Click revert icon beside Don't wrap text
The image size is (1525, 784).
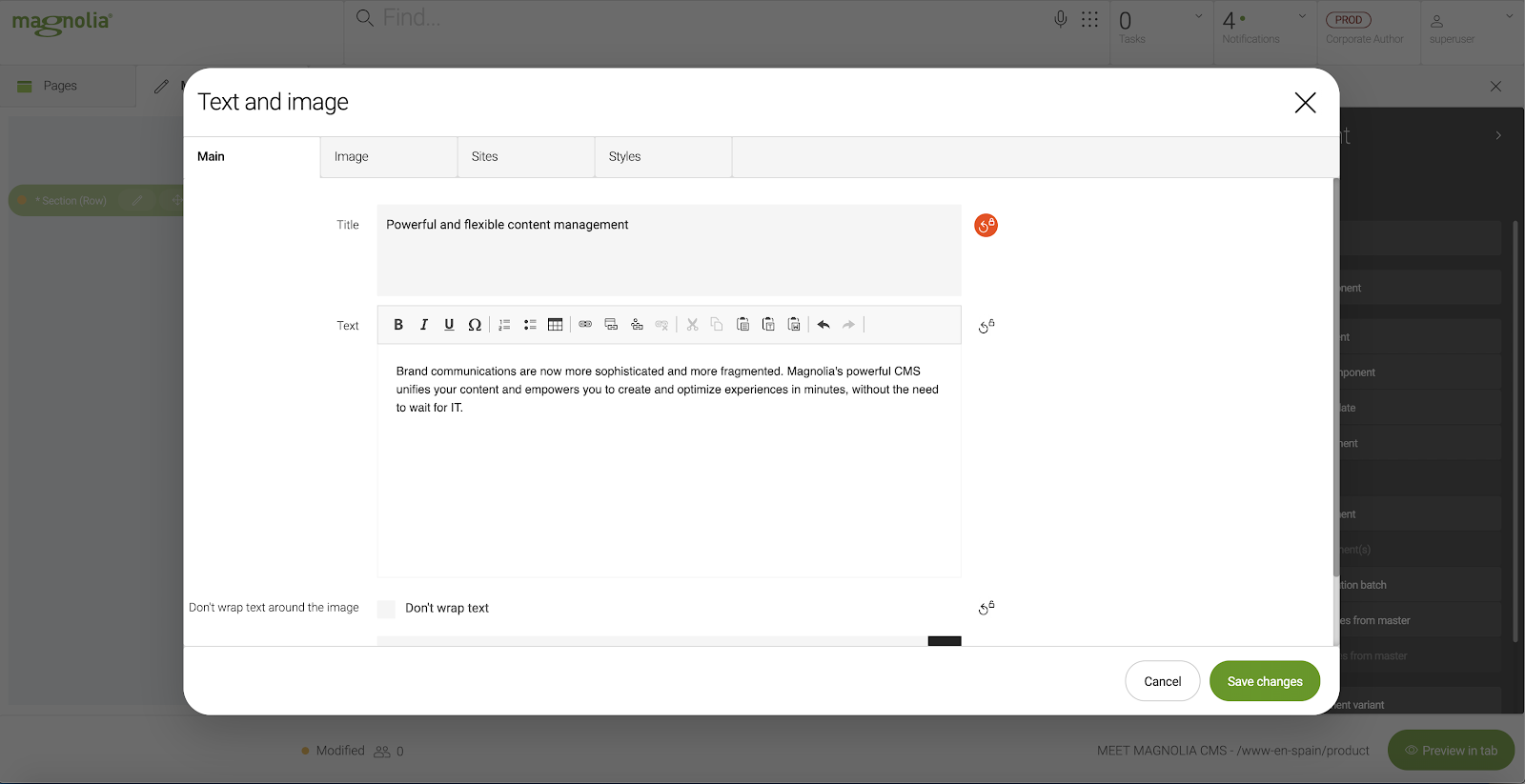[x=986, y=608]
